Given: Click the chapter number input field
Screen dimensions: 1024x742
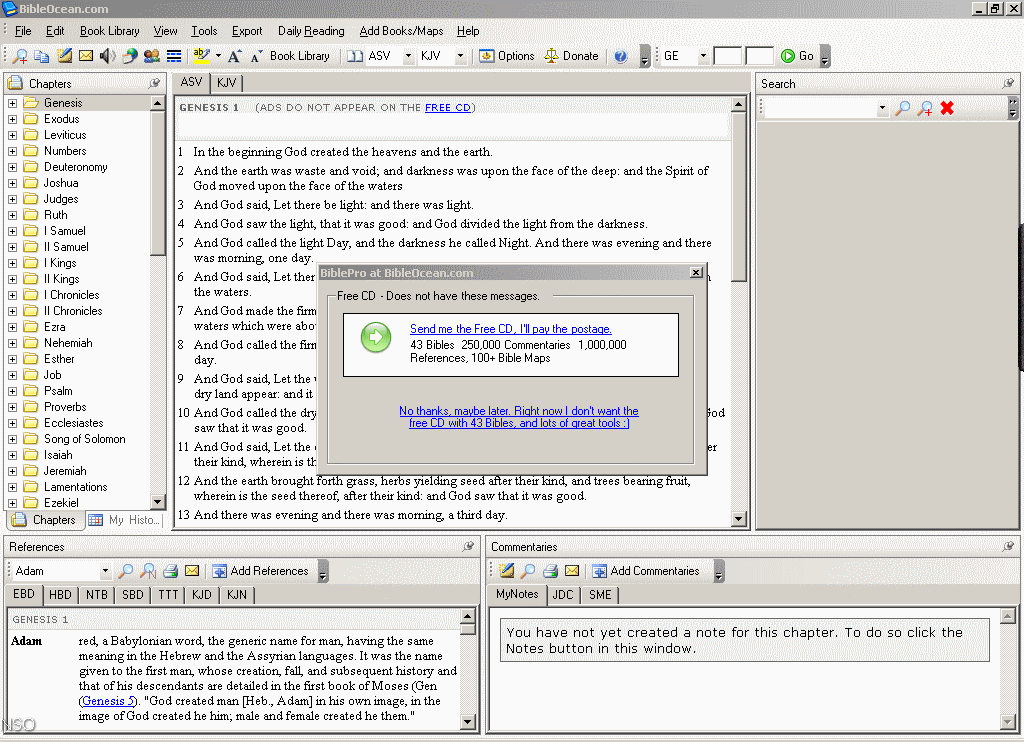Looking at the screenshot, I should (728, 56).
